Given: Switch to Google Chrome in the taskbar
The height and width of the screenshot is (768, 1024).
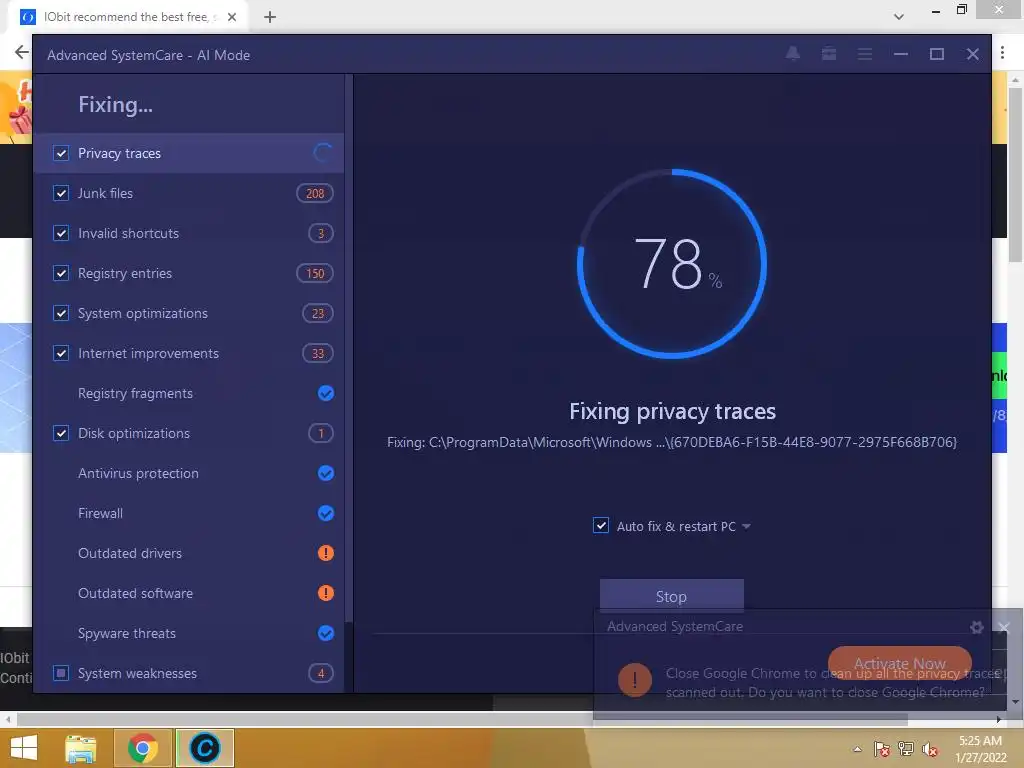Looking at the screenshot, I should point(143,748).
